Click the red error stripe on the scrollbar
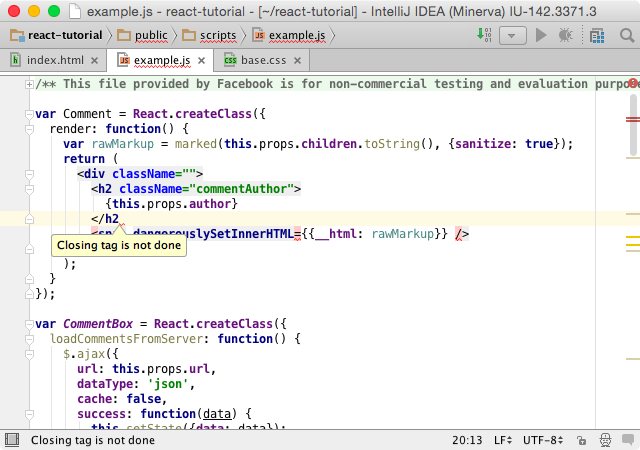The image size is (640, 450). pyautogui.click(x=633, y=119)
